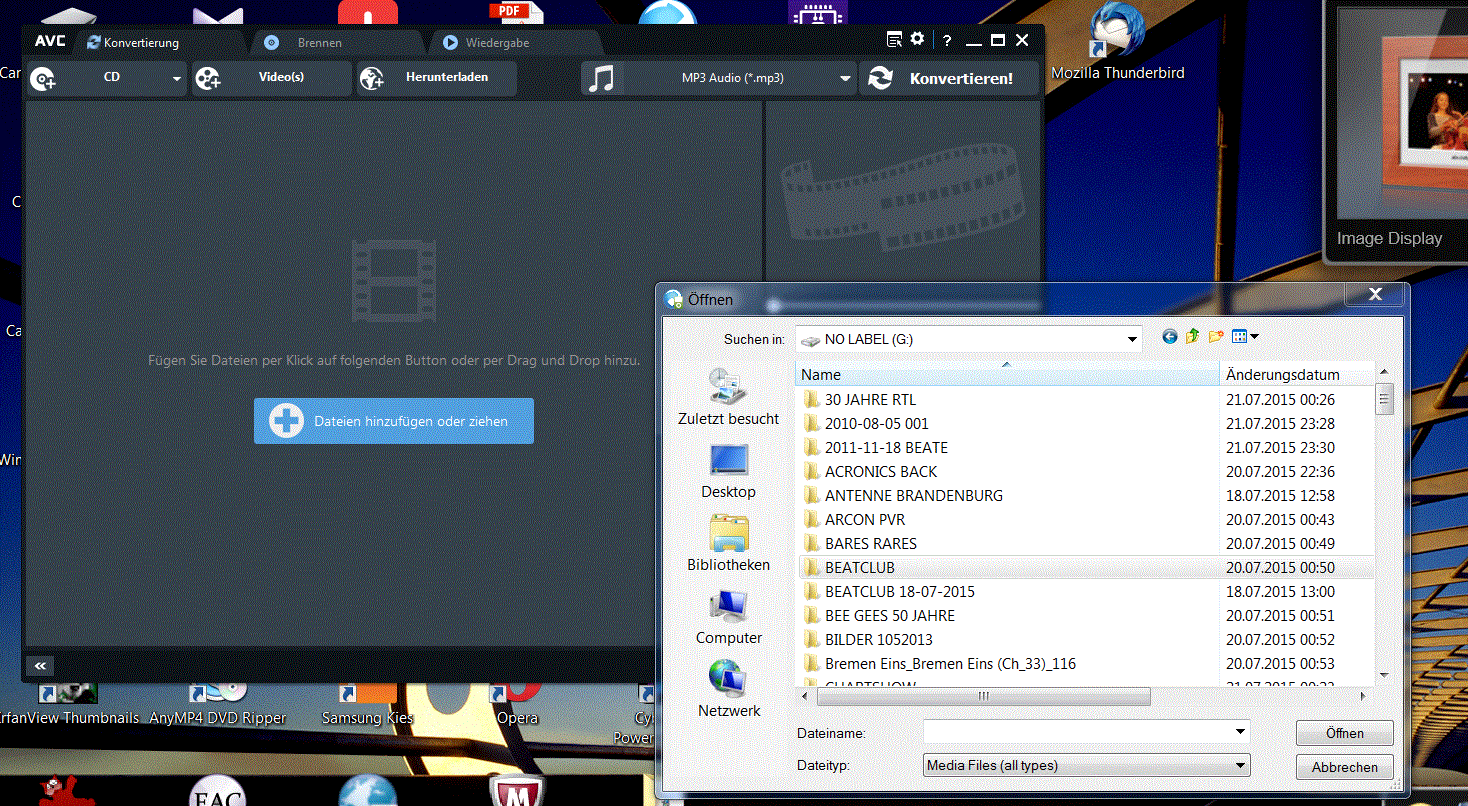Open Netzwerk in places bar
1468x806 pixels.
(728, 689)
